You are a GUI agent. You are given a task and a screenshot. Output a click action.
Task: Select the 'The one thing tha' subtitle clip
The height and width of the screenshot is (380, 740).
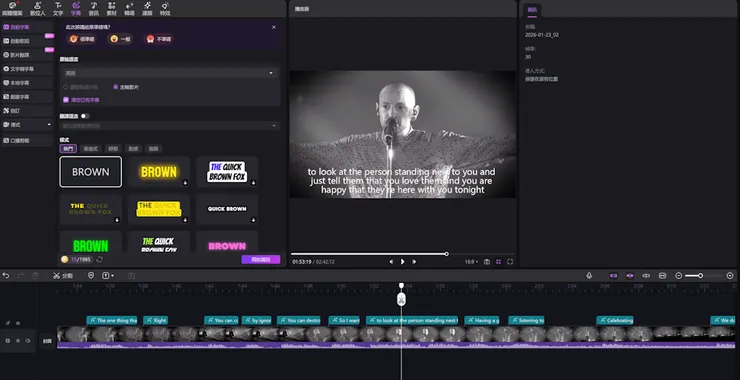pos(112,320)
